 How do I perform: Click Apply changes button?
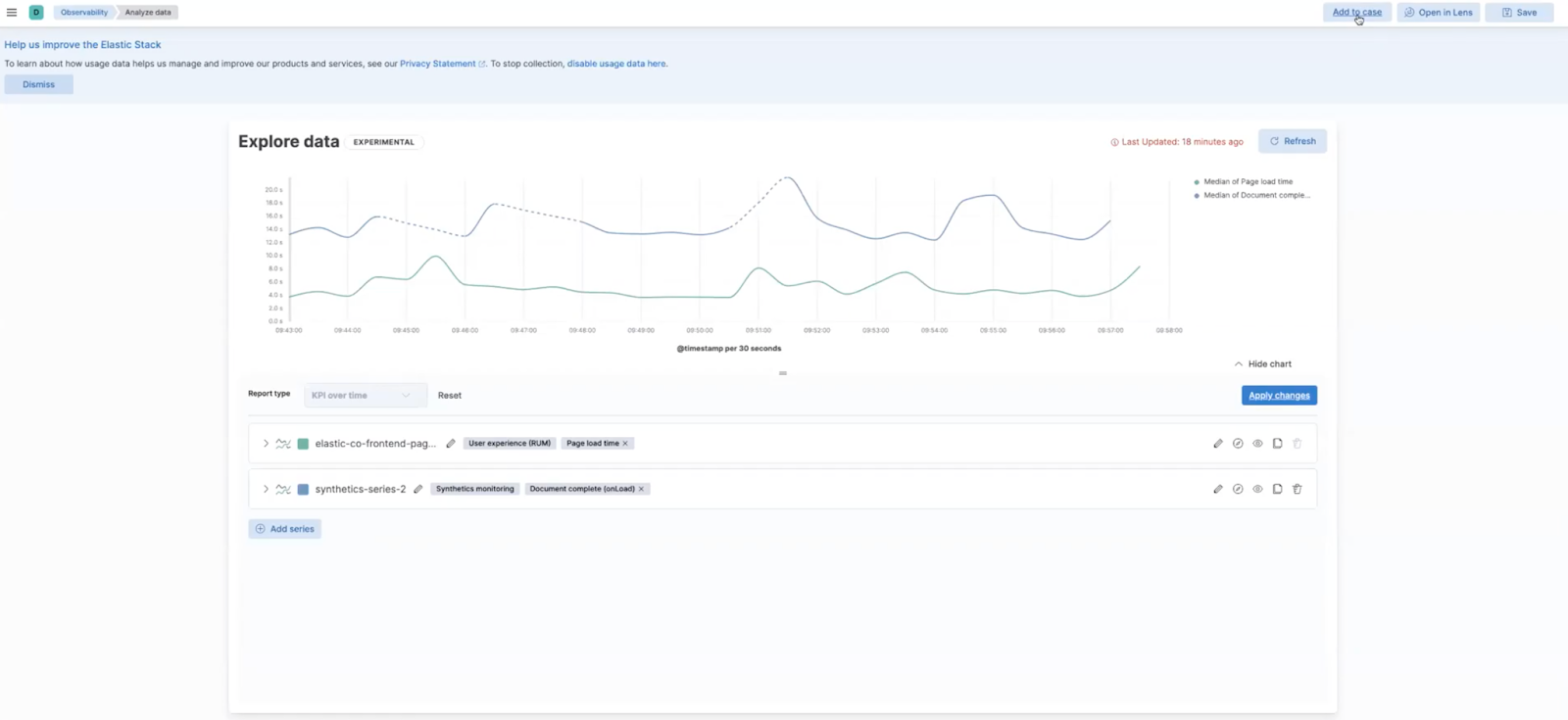coord(1279,396)
